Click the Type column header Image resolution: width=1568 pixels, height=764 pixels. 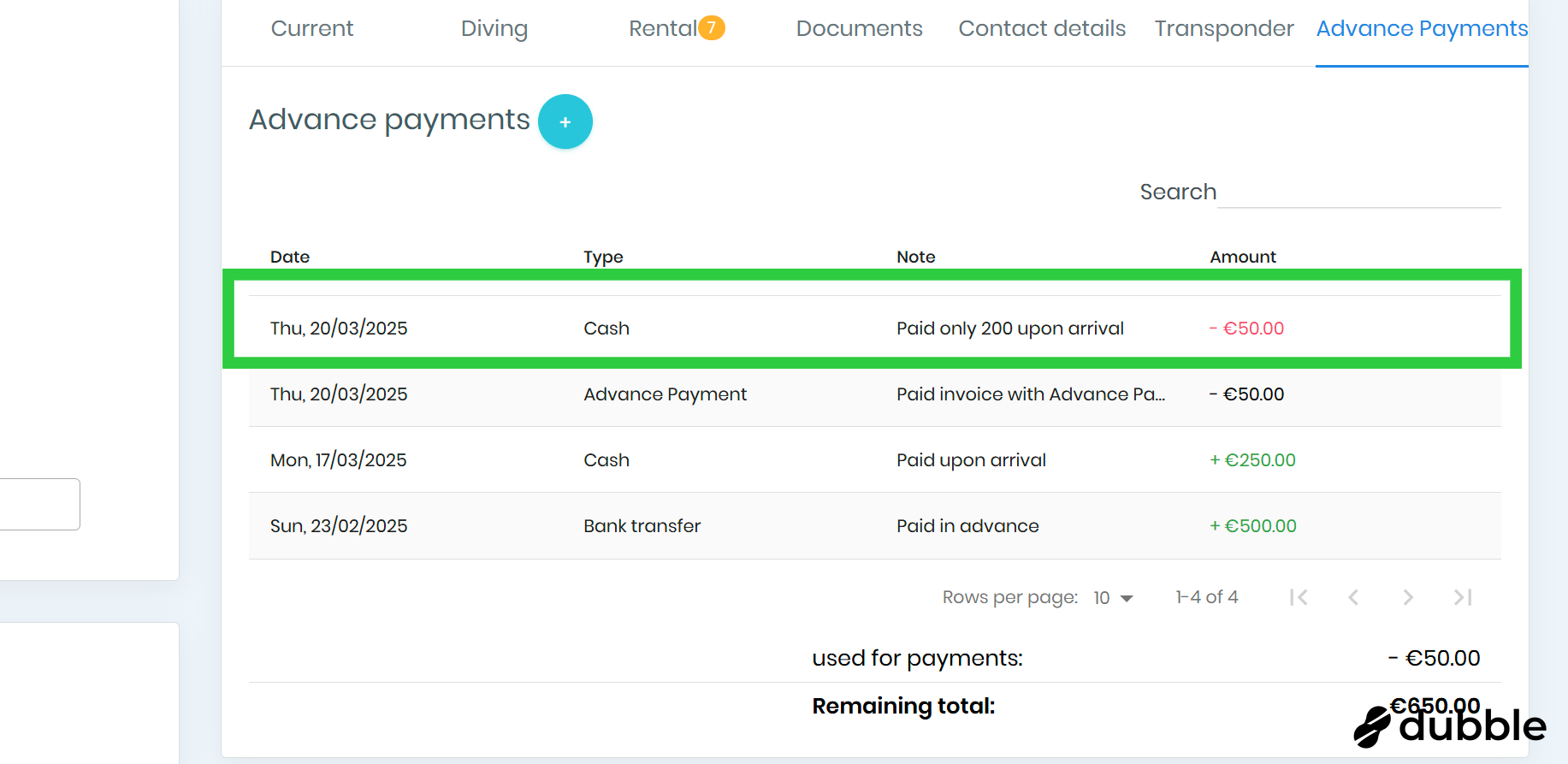click(603, 257)
